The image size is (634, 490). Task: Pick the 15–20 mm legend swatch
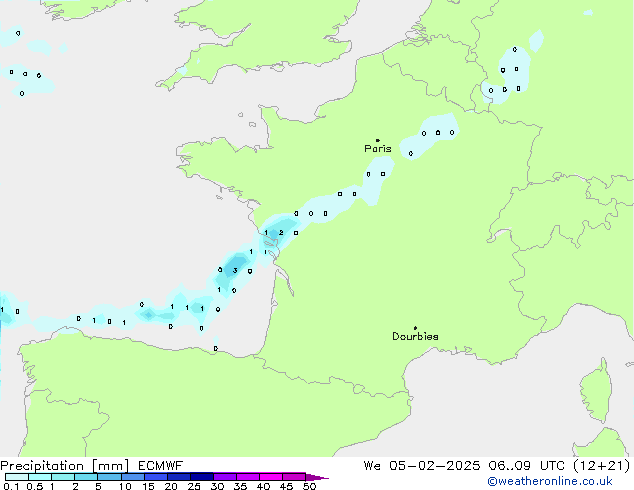pyautogui.click(x=155, y=477)
